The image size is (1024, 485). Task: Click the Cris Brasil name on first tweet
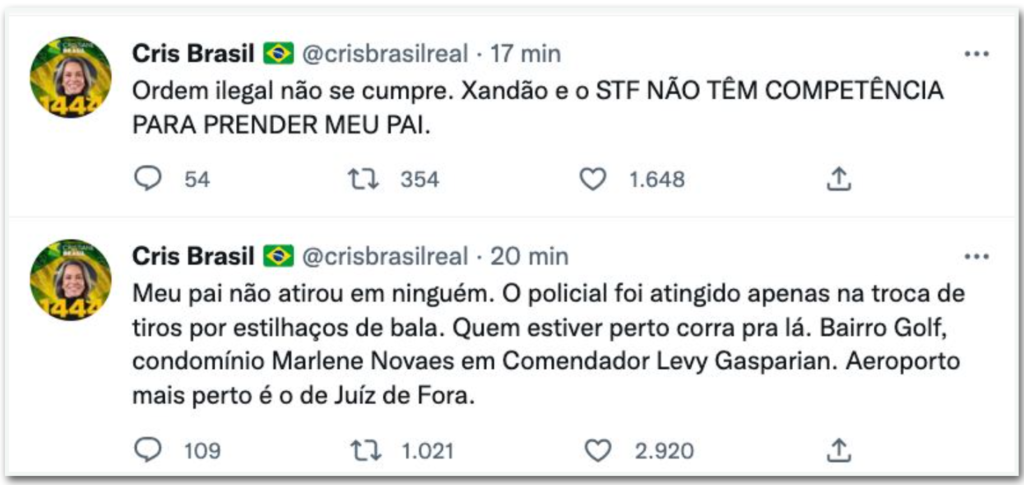(193, 53)
